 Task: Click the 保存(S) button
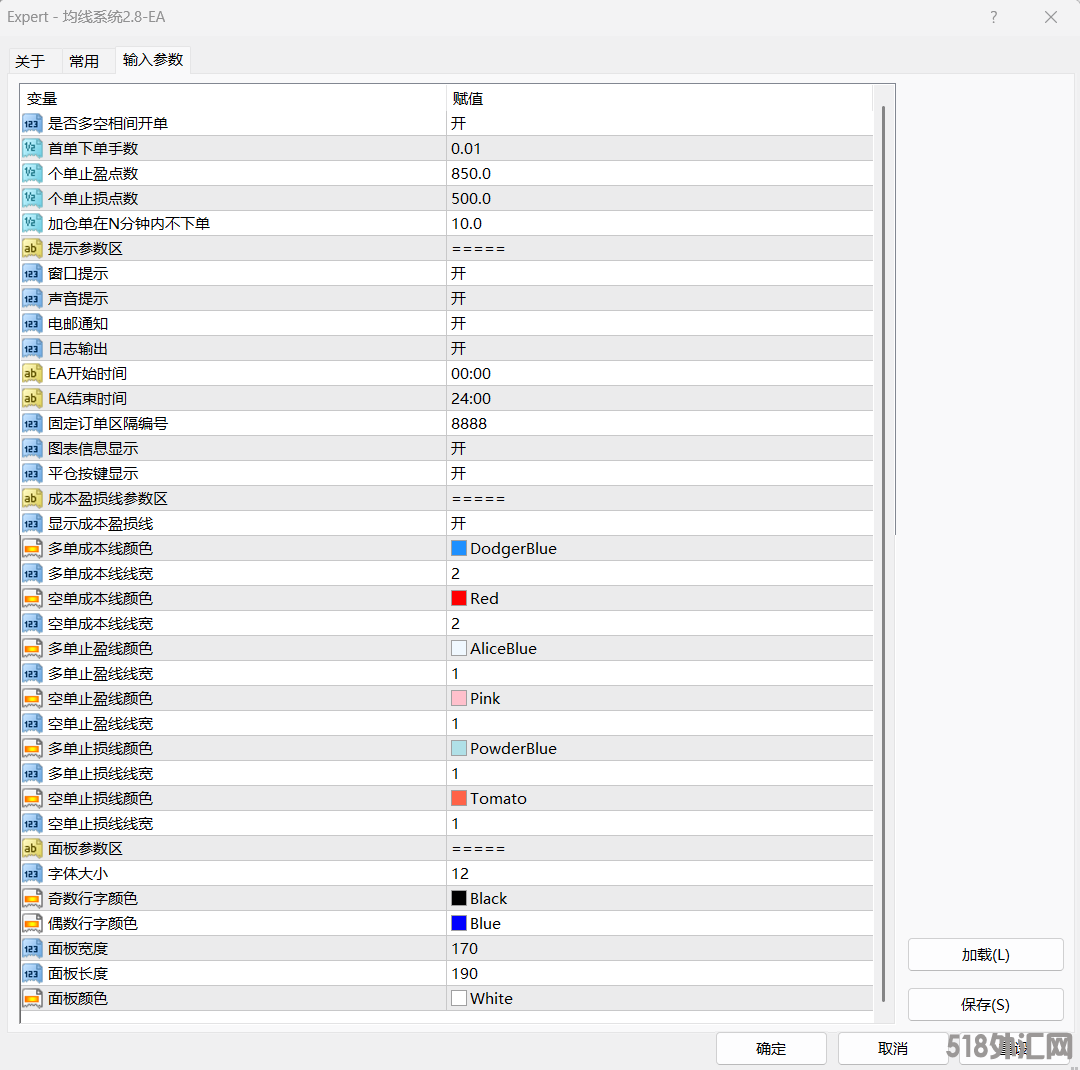point(985,1005)
